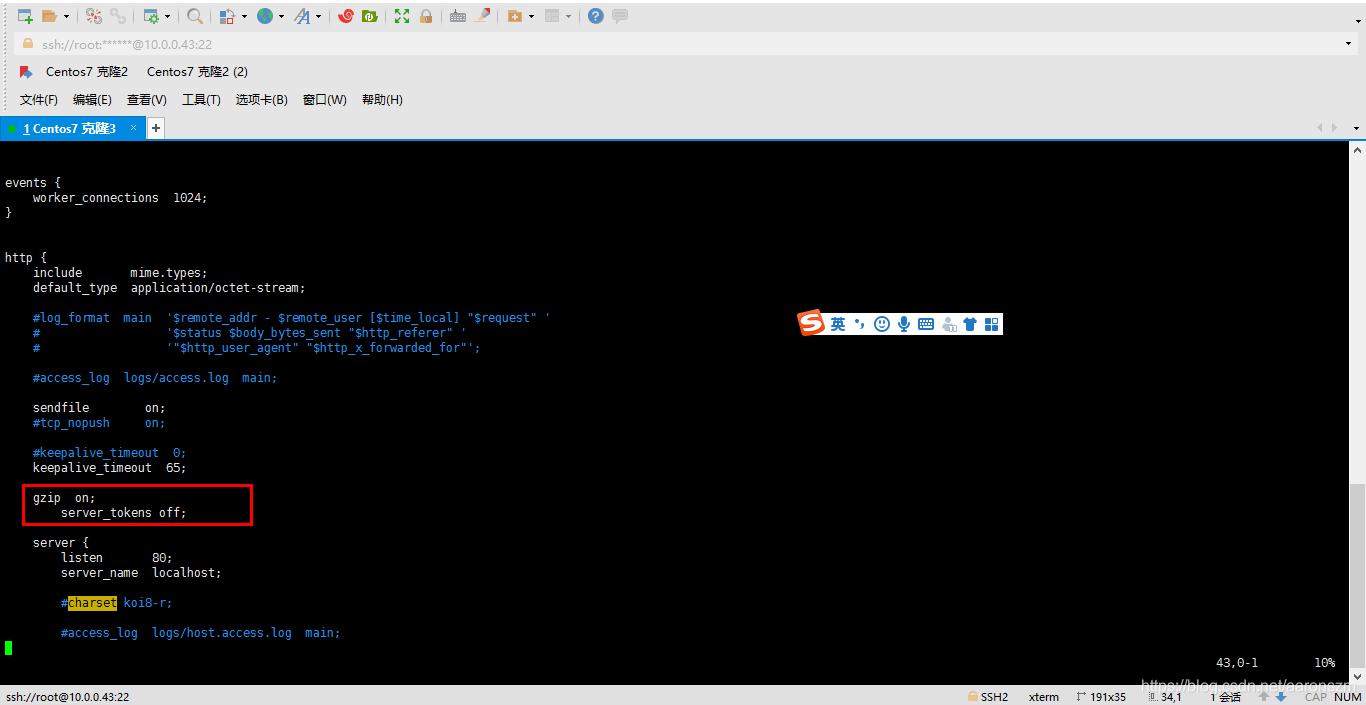1366x705 pixels.
Task: Open session Properties gear icon
Action: (151, 16)
